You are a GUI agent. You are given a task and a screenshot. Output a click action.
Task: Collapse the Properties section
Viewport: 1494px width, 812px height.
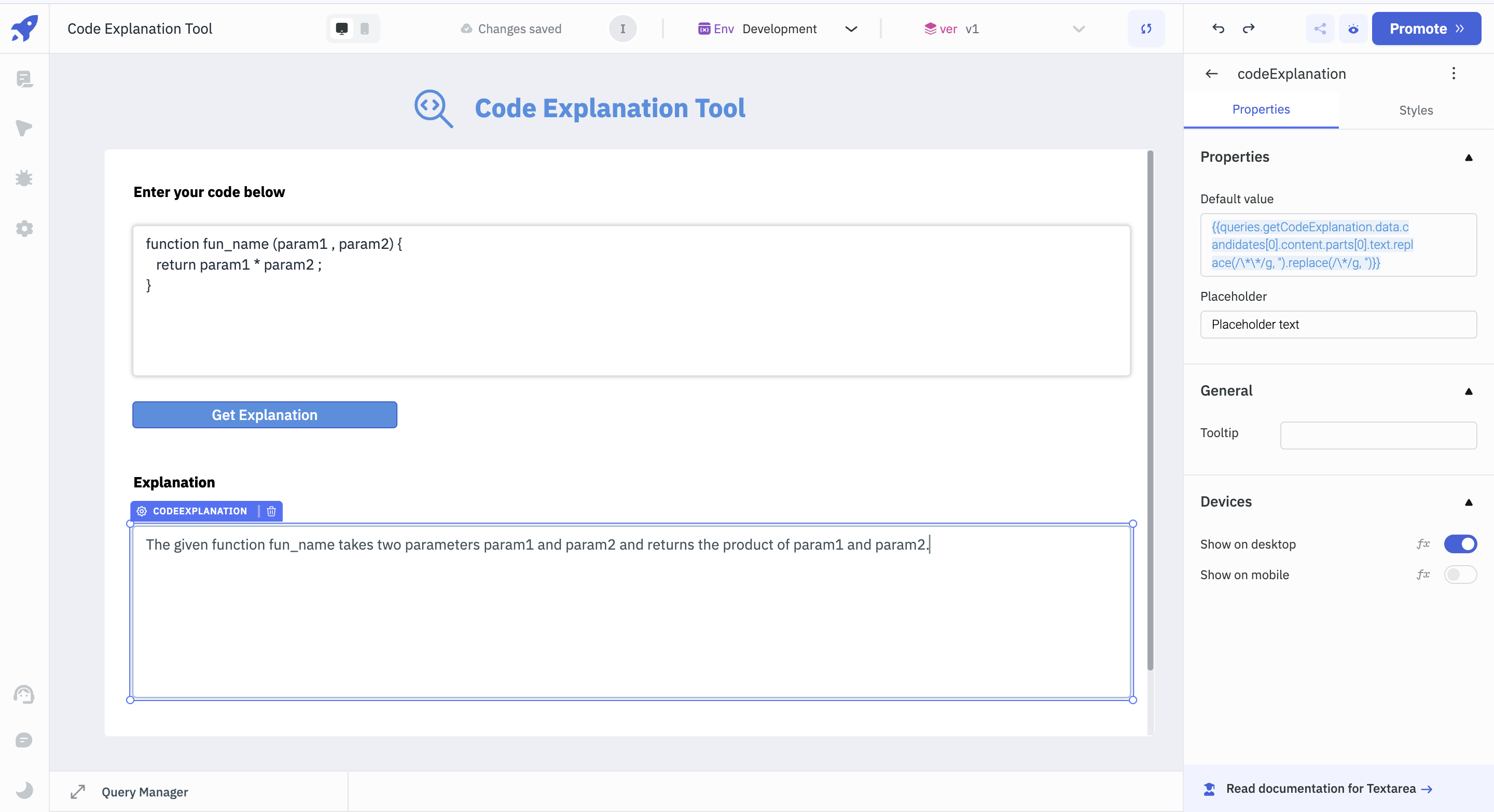click(1469, 158)
